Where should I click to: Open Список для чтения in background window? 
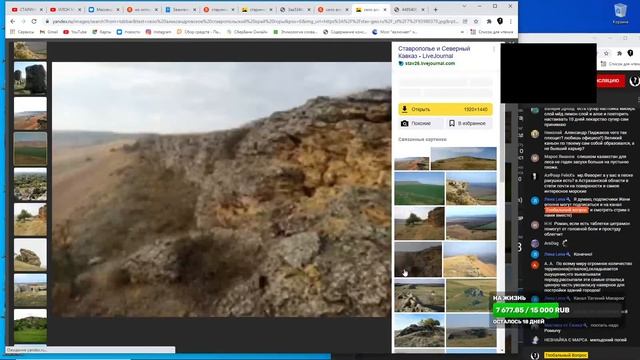(620, 64)
